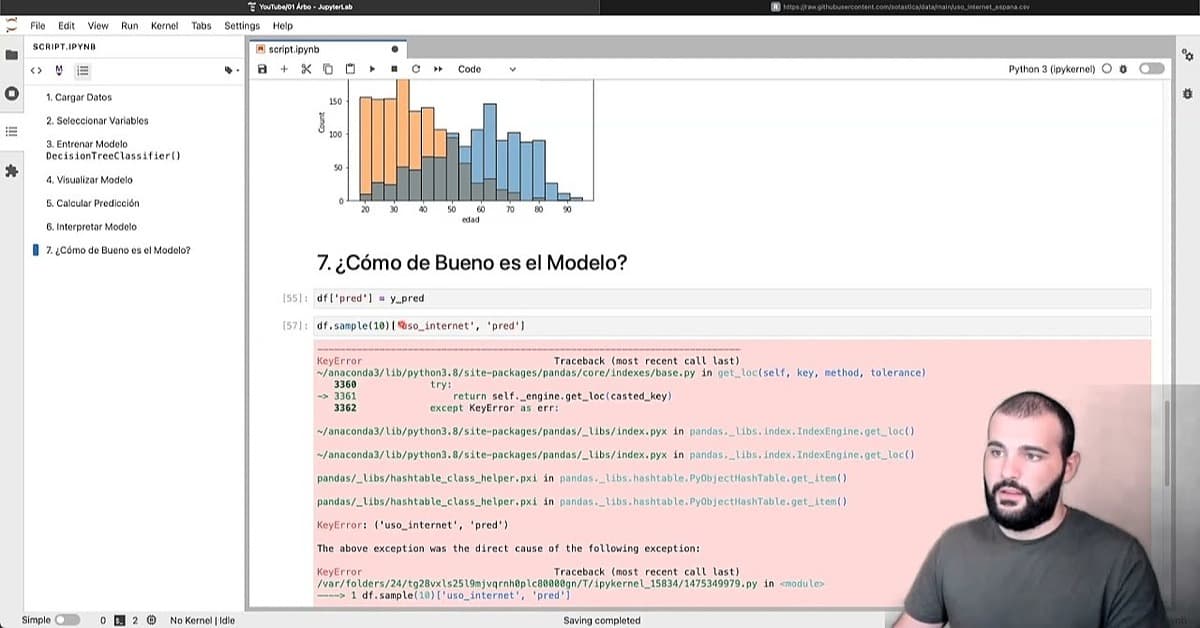Open the Settings menu

click(x=242, y=26)
